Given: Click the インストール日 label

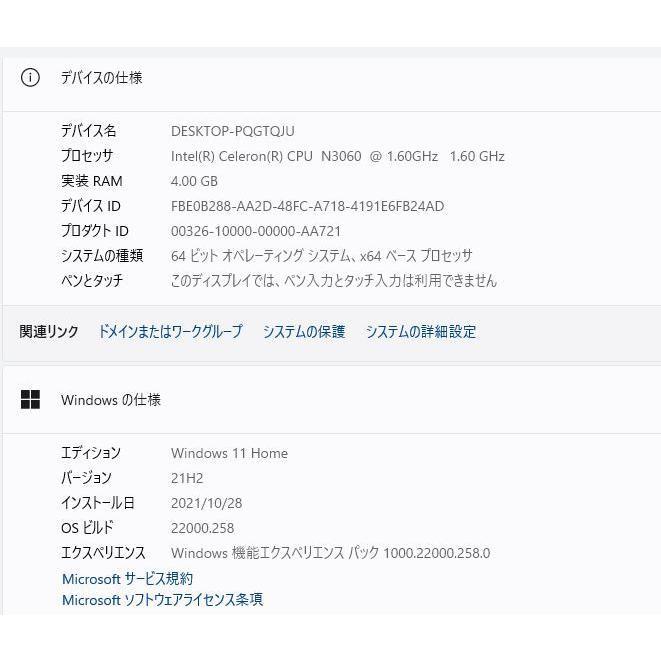Looking at the screenshot, I should [x=98, y=502].
